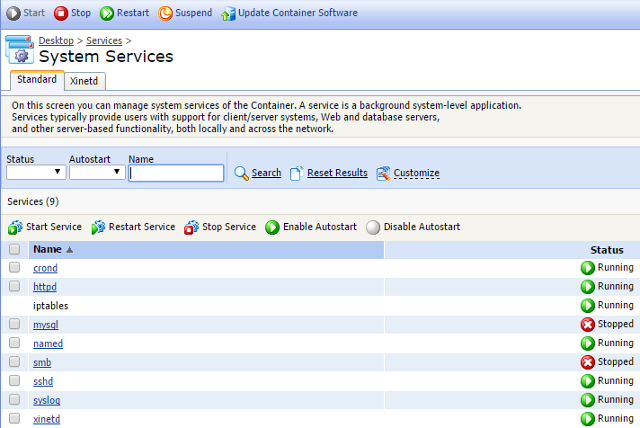Click sshd's green Running status icon

587,381
